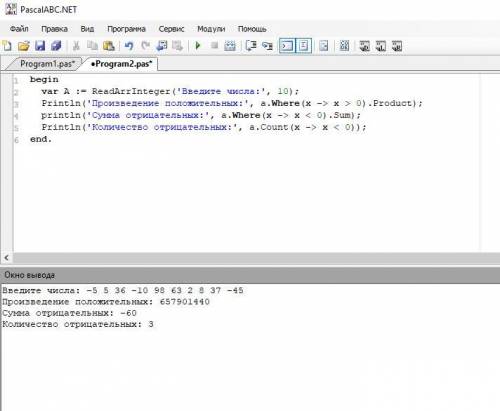The width and height of the screenshot is (500, 411).
Task: Run the program with the green arrow
Action: tap(198, 46)
